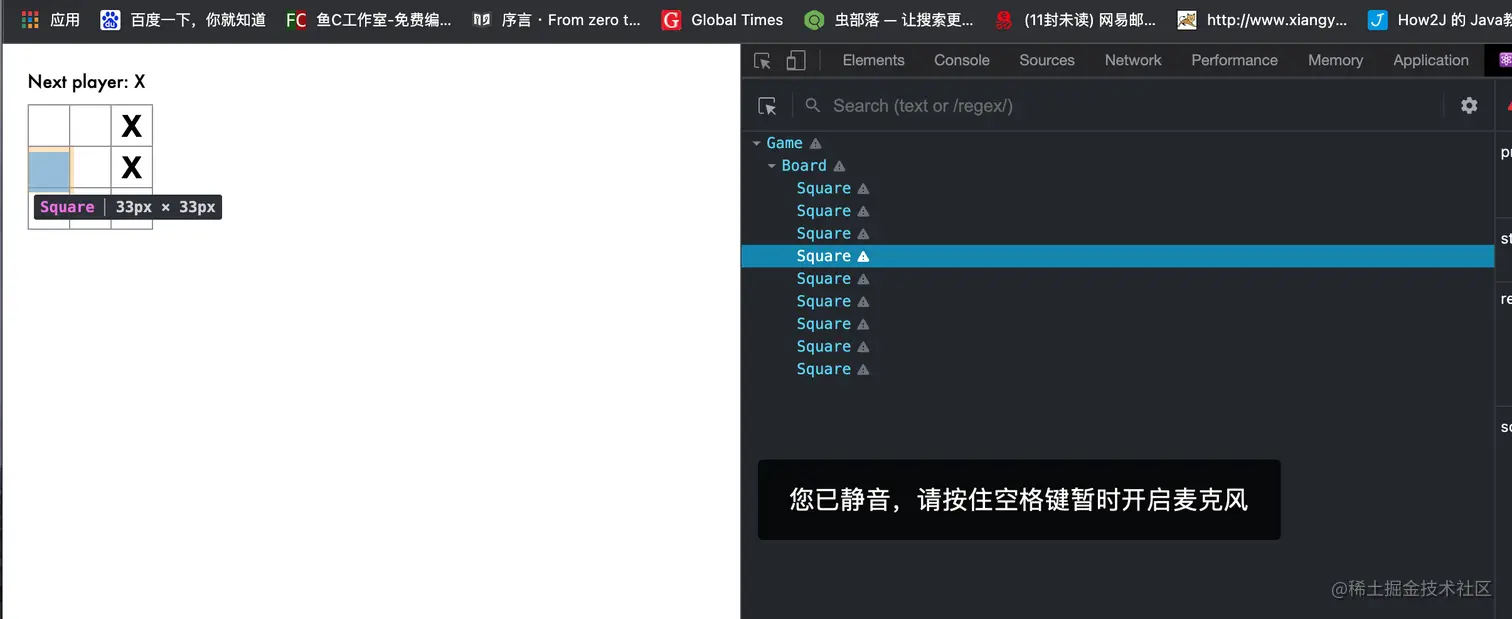
Task: Collapse the Board component tree
Action: [x=770, y=165]
